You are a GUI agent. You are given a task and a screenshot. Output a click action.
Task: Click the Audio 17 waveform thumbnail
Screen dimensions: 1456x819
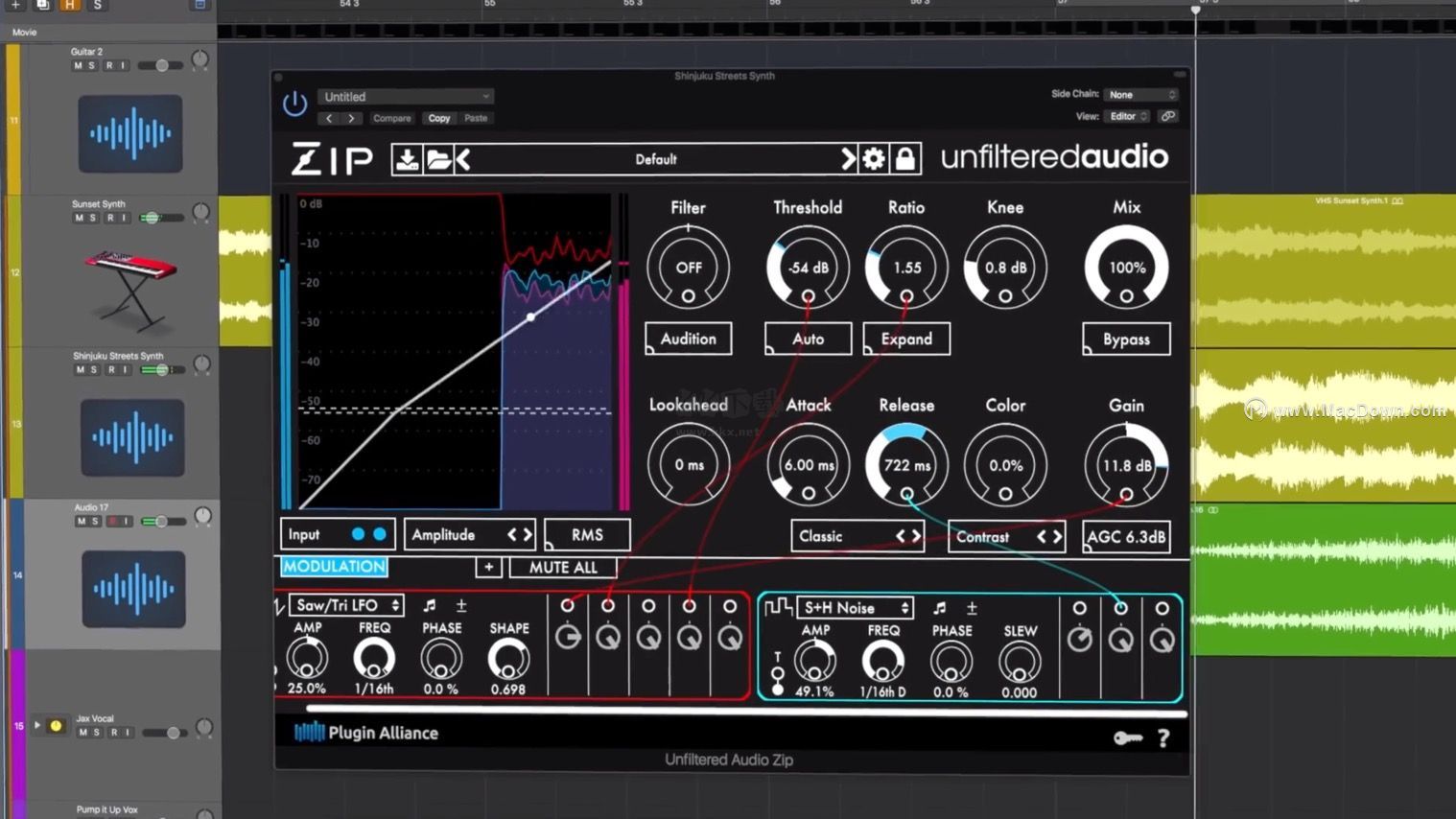131,589
